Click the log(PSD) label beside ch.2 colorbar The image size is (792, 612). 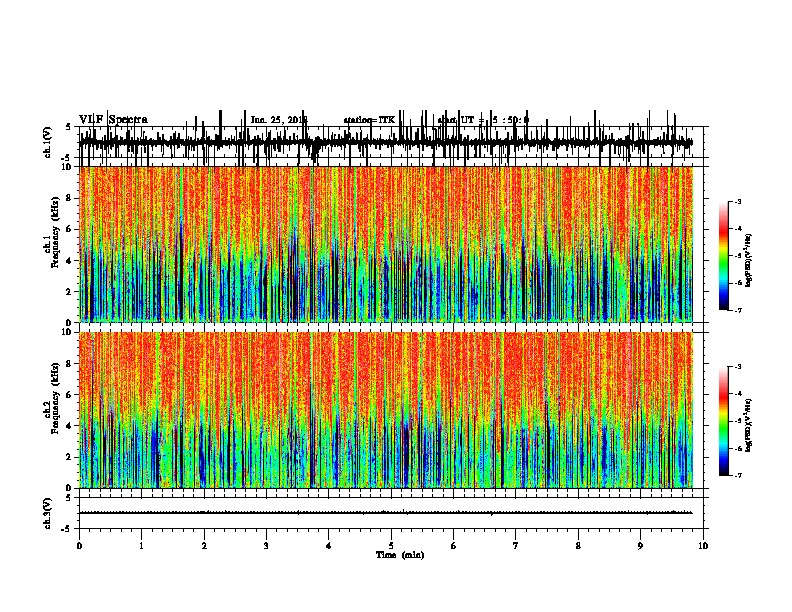pos(748,425)
